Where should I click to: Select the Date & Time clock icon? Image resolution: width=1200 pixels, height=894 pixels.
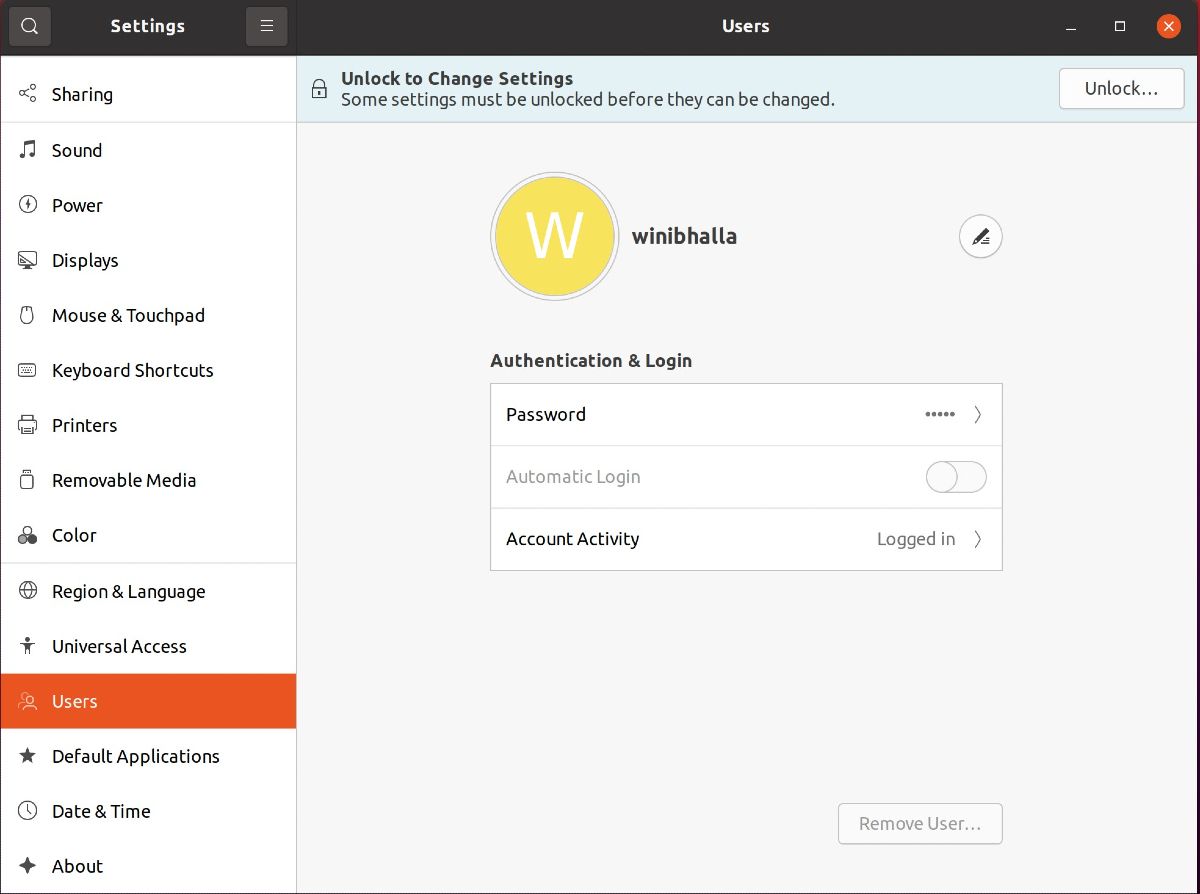[x=28, y=811]
